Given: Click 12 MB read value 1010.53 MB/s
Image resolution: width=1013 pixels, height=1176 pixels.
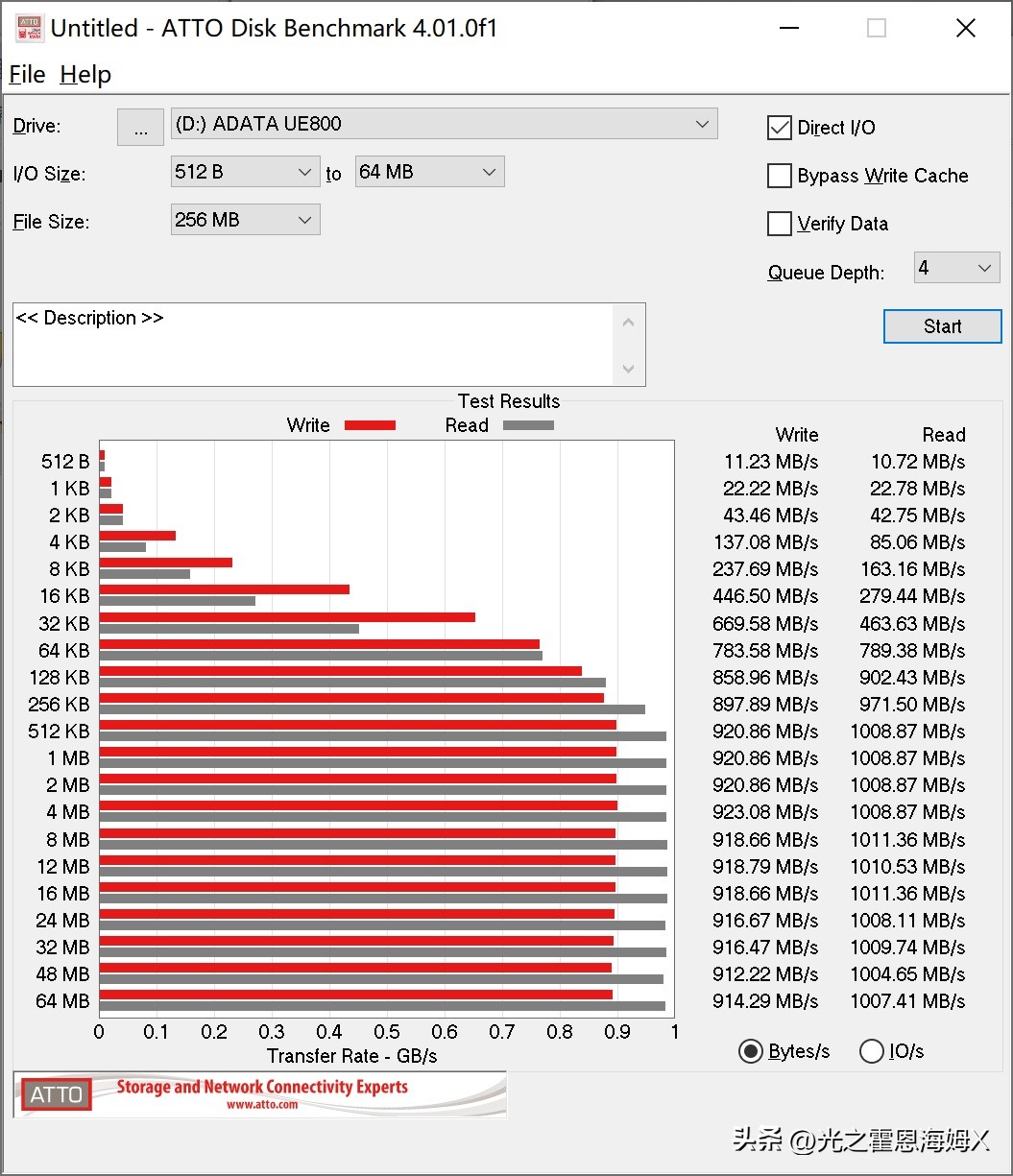Looking at the screenshot, I should point(907,866).
